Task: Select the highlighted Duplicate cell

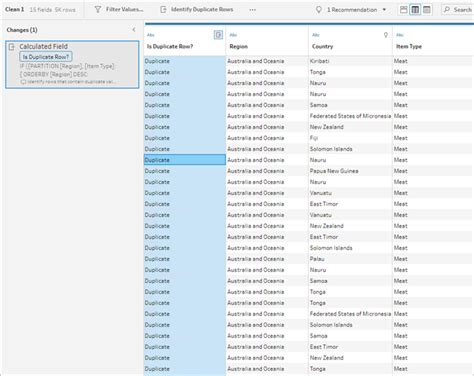Action: [x=185, y=160]
